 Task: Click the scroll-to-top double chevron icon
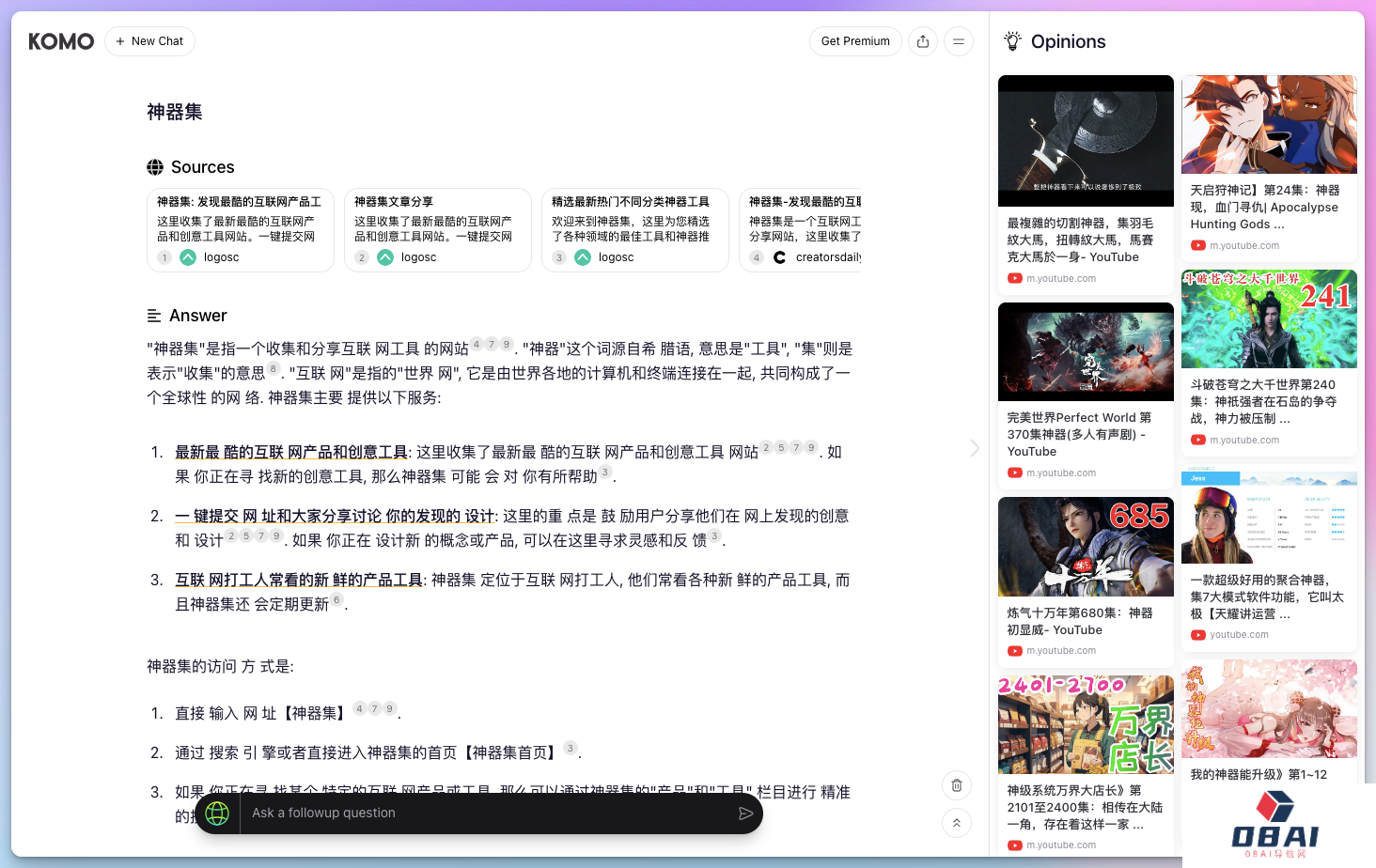point(957,823)
